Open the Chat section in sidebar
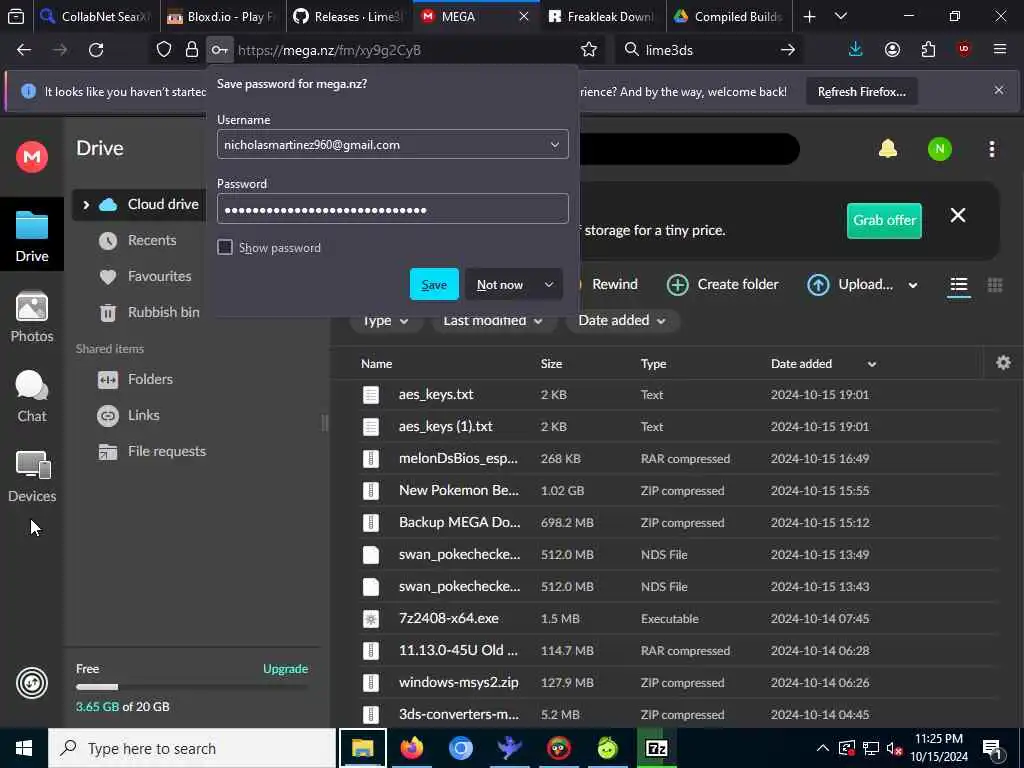The image size is (1024, 768). coord(31,396)
